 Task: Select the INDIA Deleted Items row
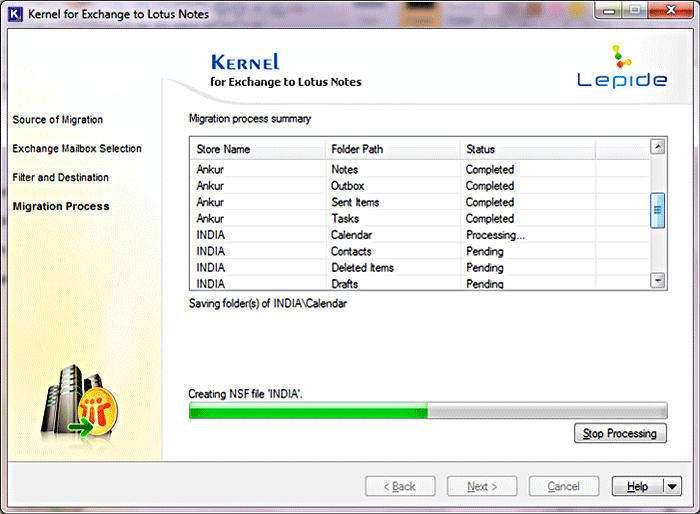coord(420,267)
